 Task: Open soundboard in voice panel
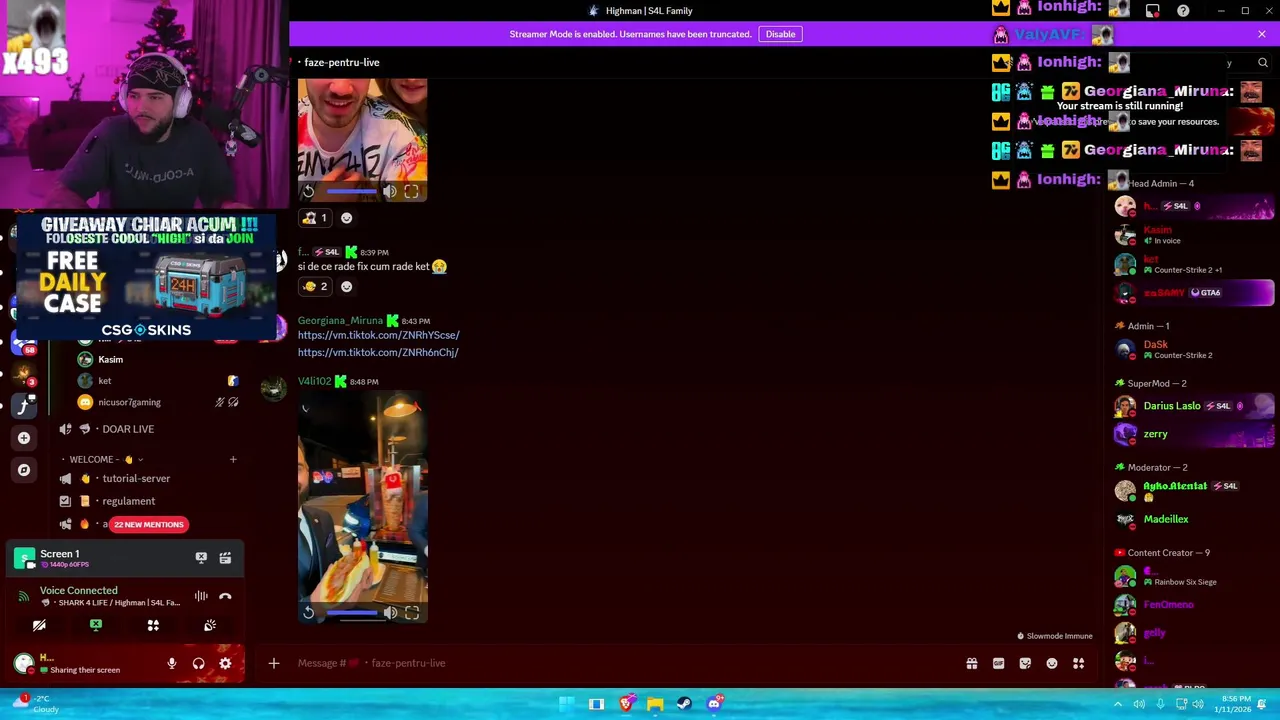[x=210, y=625]
